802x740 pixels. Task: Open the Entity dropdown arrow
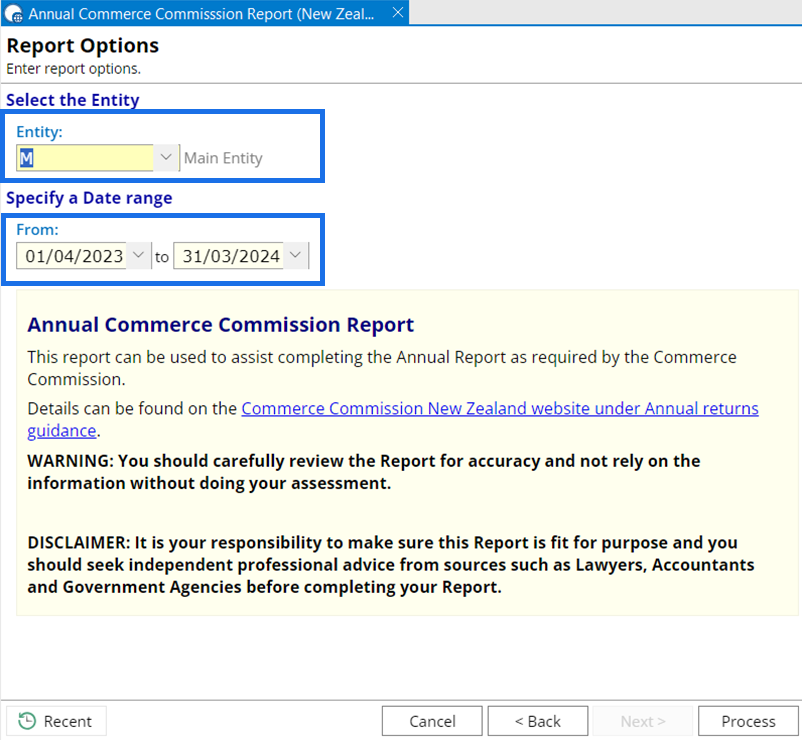[166, 158]
